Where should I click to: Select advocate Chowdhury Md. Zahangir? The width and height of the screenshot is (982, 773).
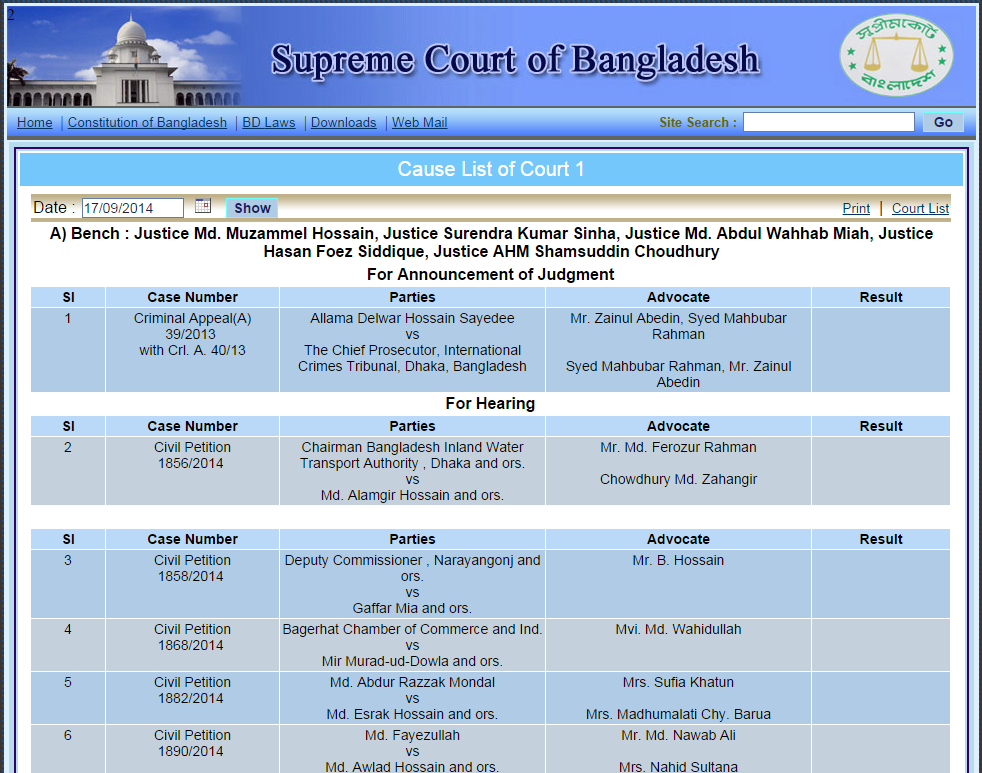click(678, 479)
